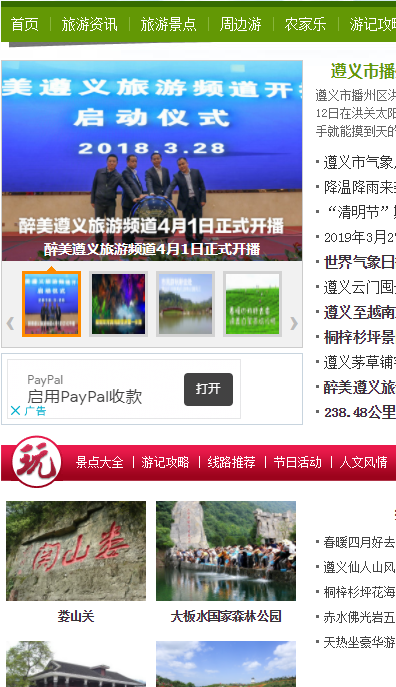
Task: Open news item starting 遵义茅草铺
Action: pyautogui.click(x=359, y=362)
